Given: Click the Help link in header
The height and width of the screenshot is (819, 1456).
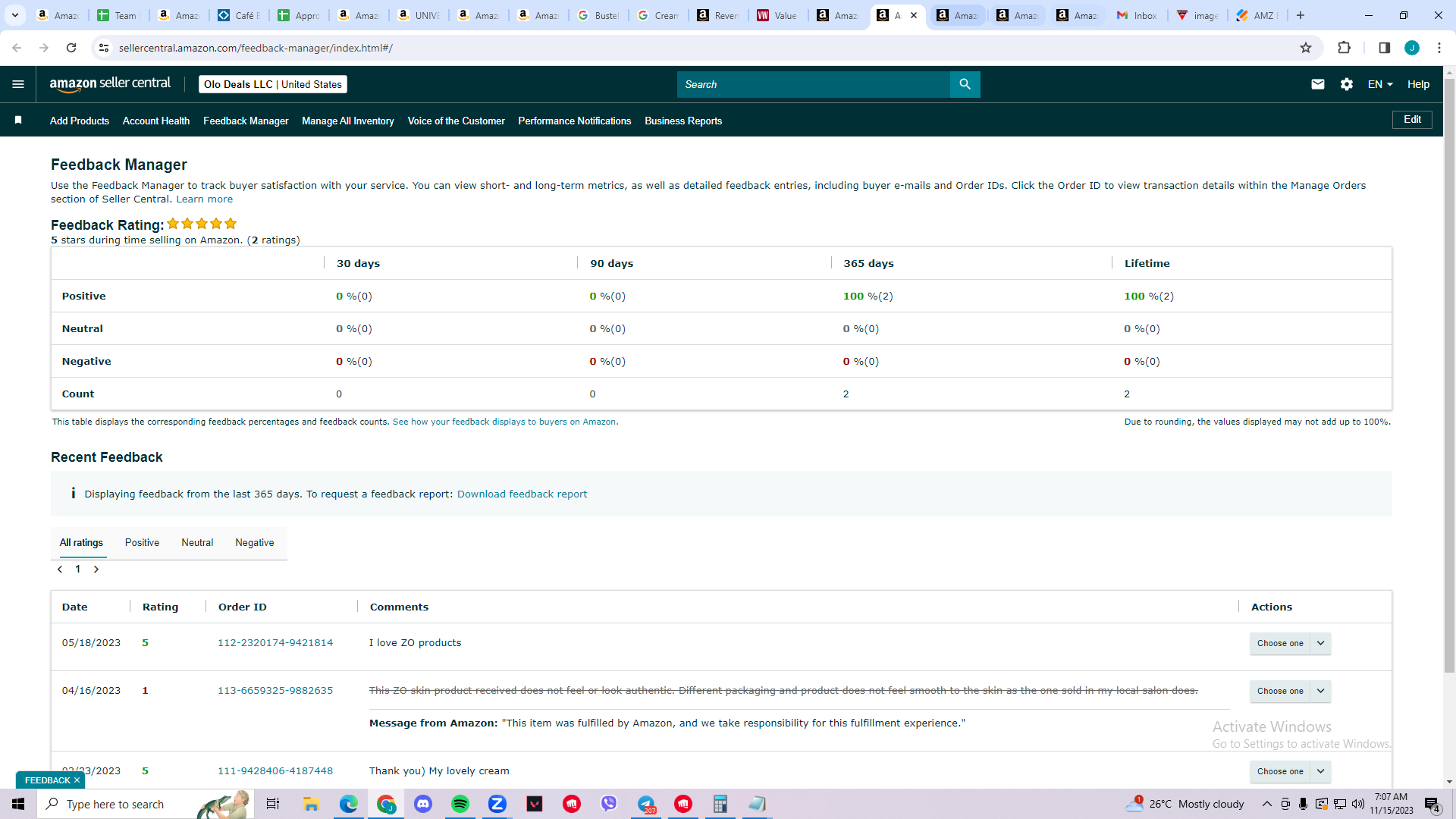Looking at the screenshot, I should pyautogui.click(x=1418, y=84).
